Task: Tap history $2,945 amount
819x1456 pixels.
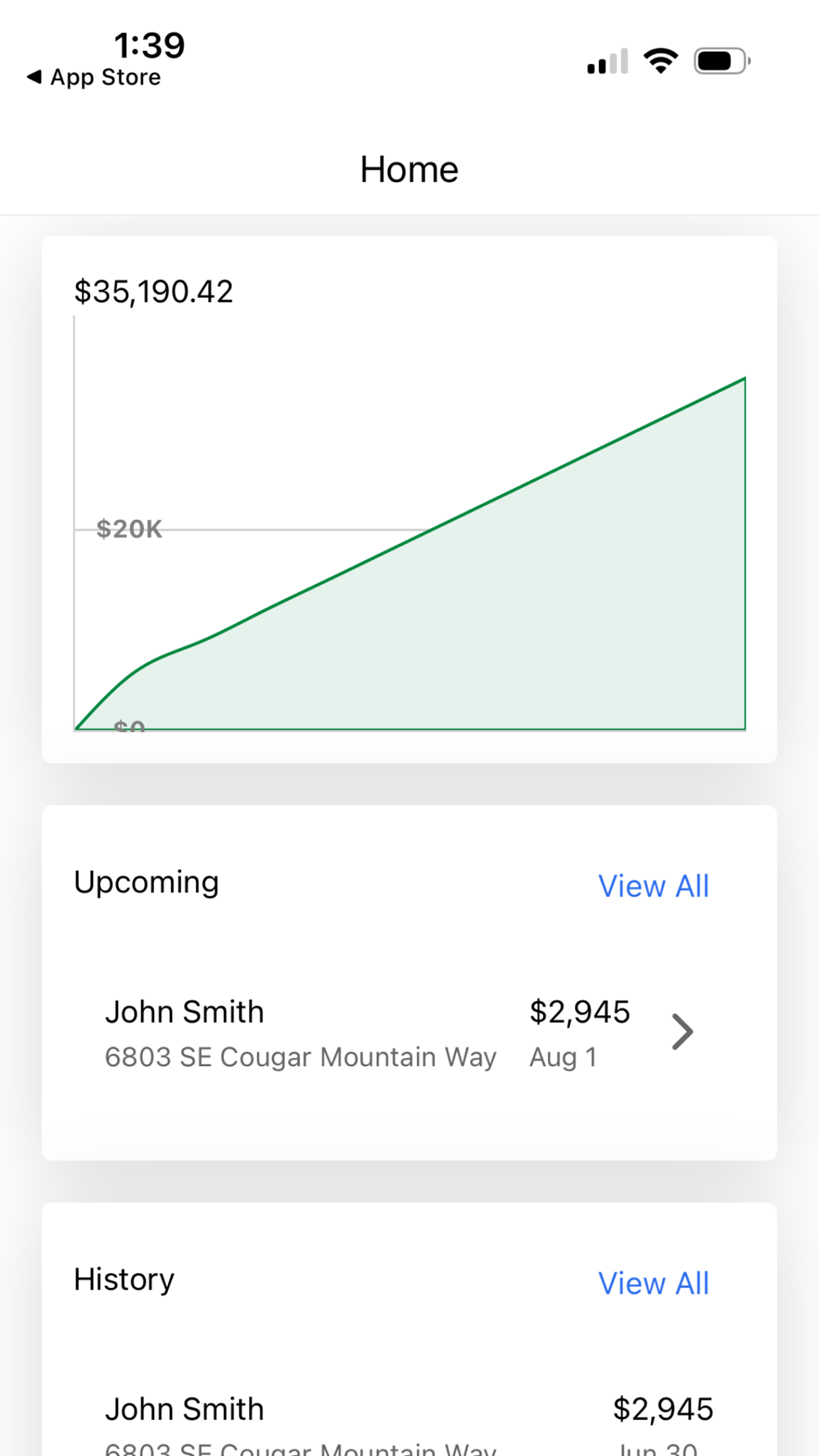Action: [663, 1409]
